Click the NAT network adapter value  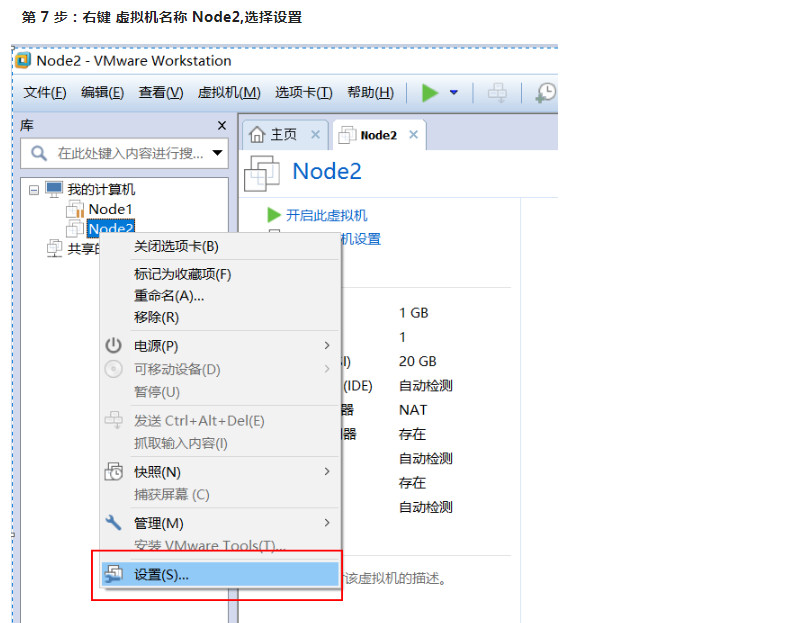(x=413, y=410)
